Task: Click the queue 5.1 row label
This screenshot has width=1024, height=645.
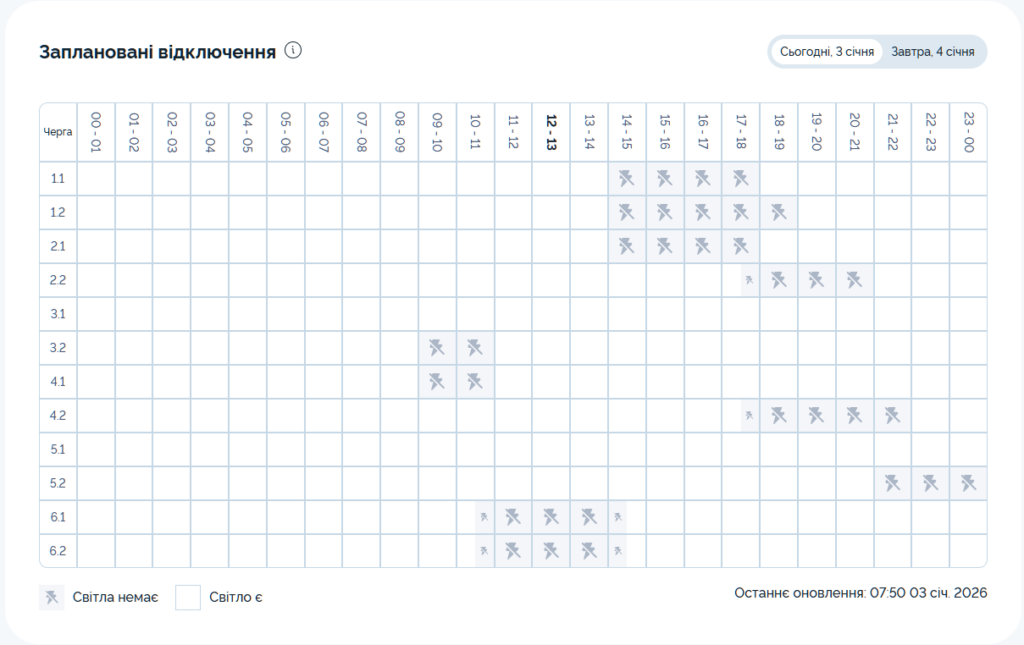Action: click(x=58, y=449)
